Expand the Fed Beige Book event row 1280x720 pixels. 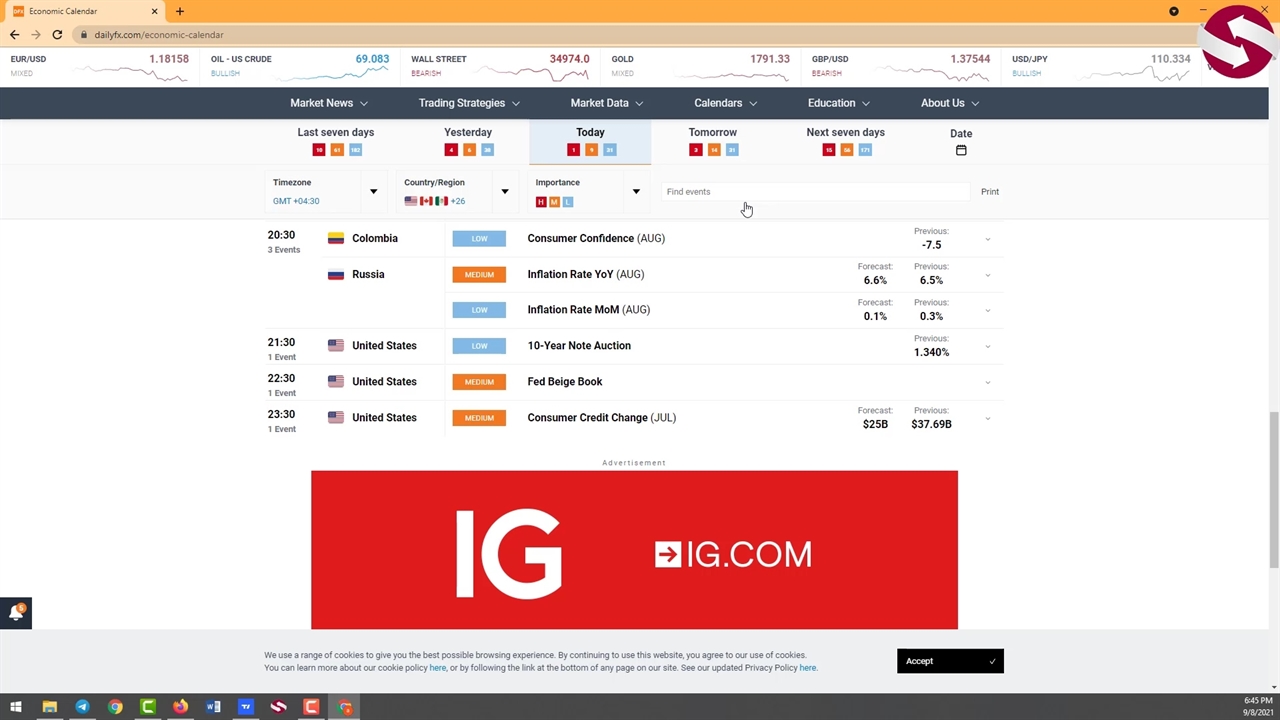click(987, 382)
